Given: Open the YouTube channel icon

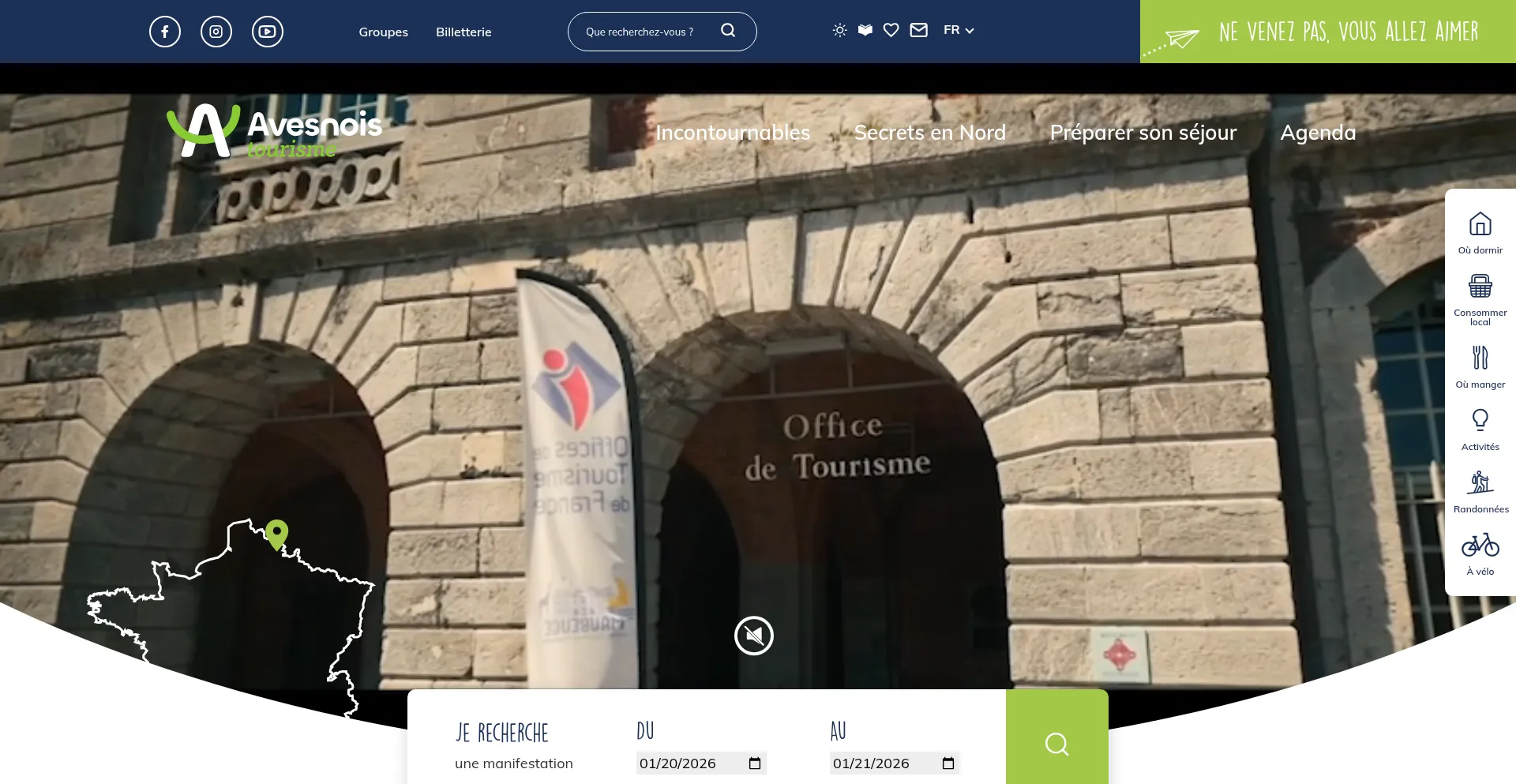Looking at the screenshot, I should [x=268, y=32].
